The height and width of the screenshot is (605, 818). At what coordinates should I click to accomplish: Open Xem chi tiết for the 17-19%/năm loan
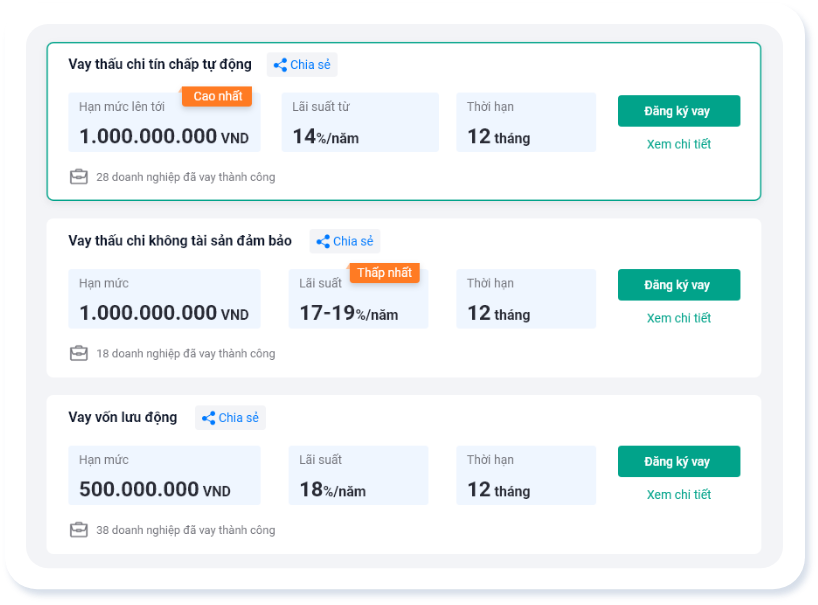pyautogui.click(x=678, y=318)
